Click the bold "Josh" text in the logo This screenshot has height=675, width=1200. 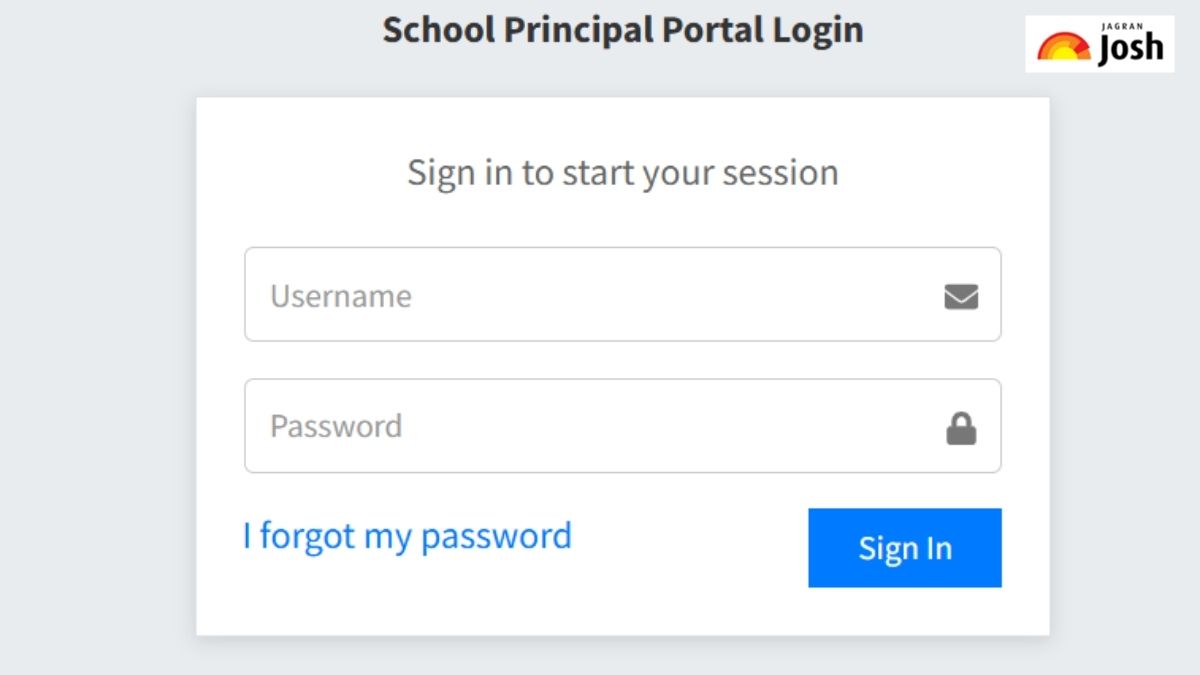[1130, 49]
